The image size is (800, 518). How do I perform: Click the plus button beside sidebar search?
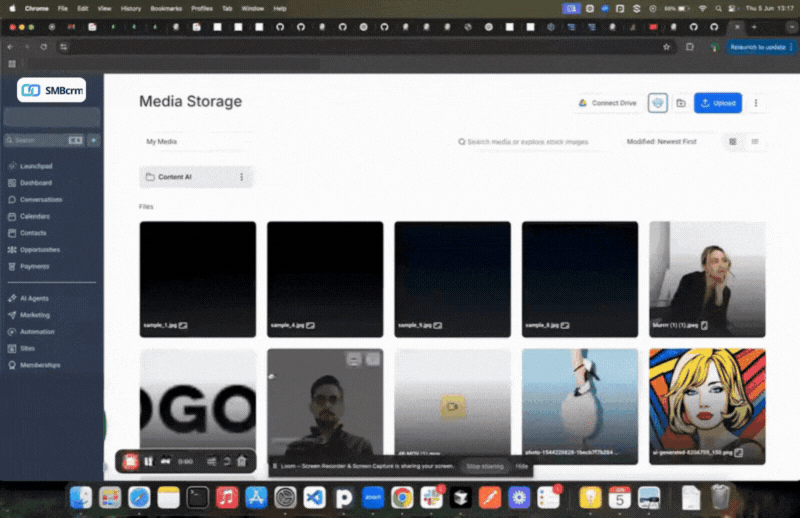[x=94, y=140]
